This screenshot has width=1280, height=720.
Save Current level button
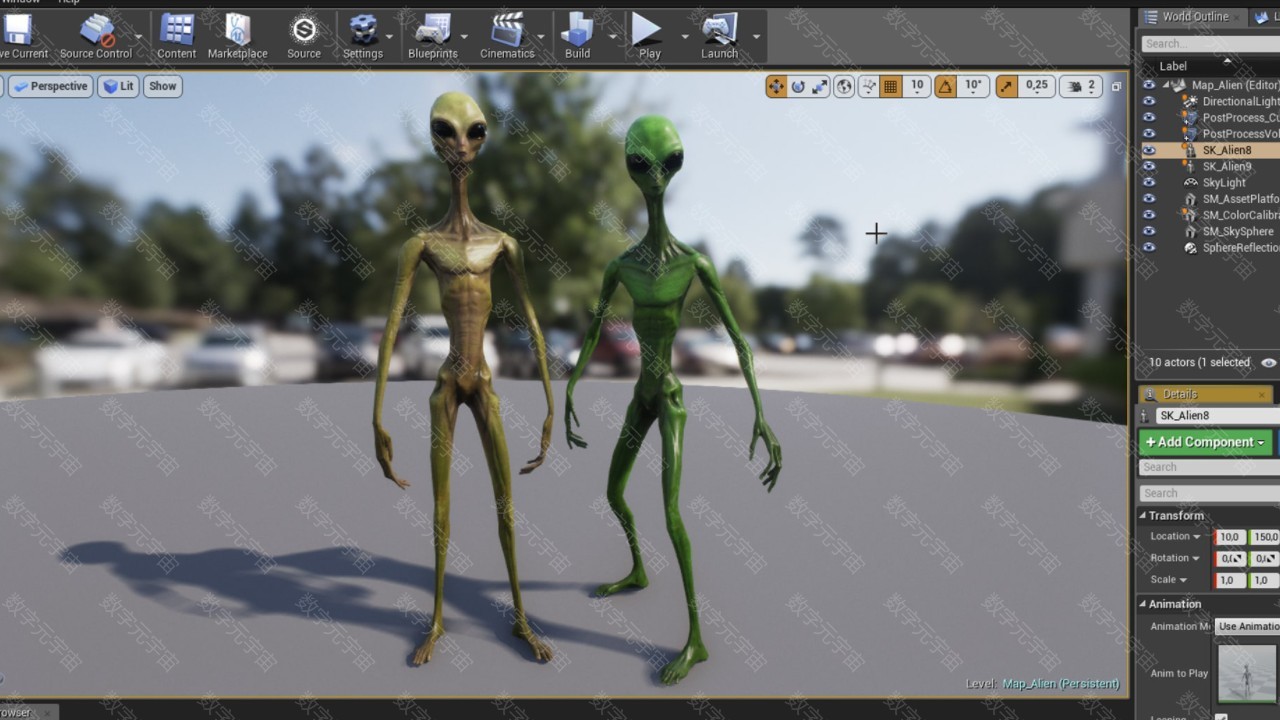pos(22,36)
